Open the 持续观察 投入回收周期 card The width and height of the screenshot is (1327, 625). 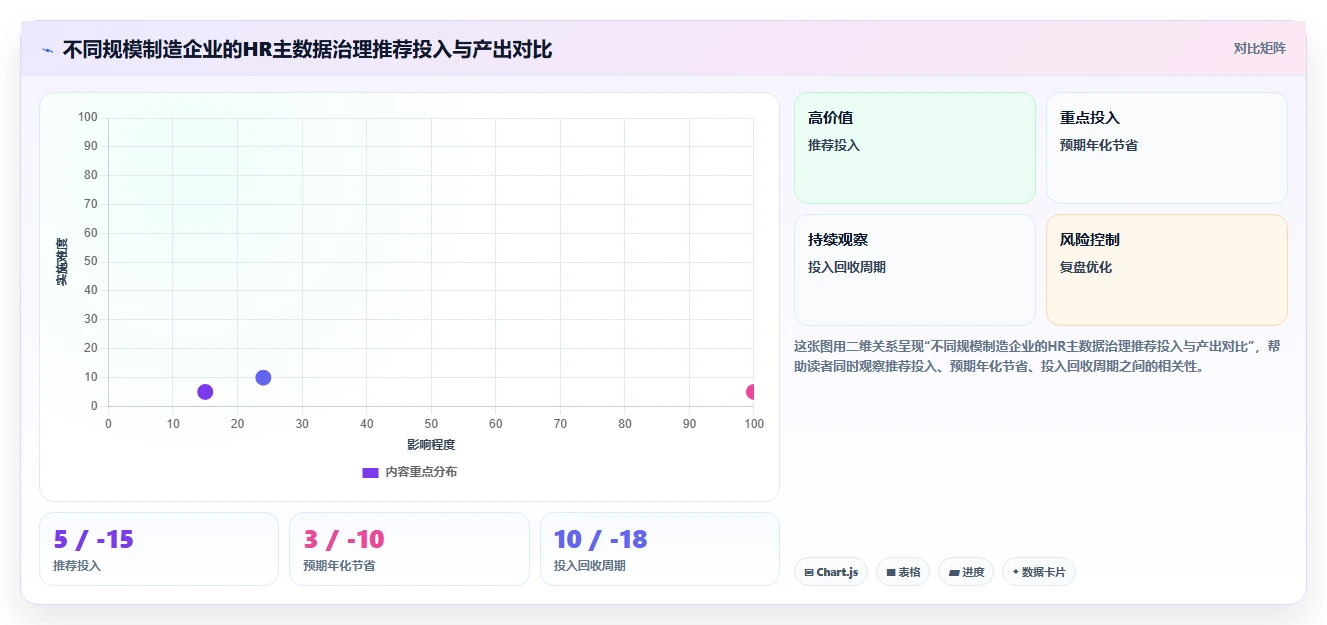tap(915, 270)
